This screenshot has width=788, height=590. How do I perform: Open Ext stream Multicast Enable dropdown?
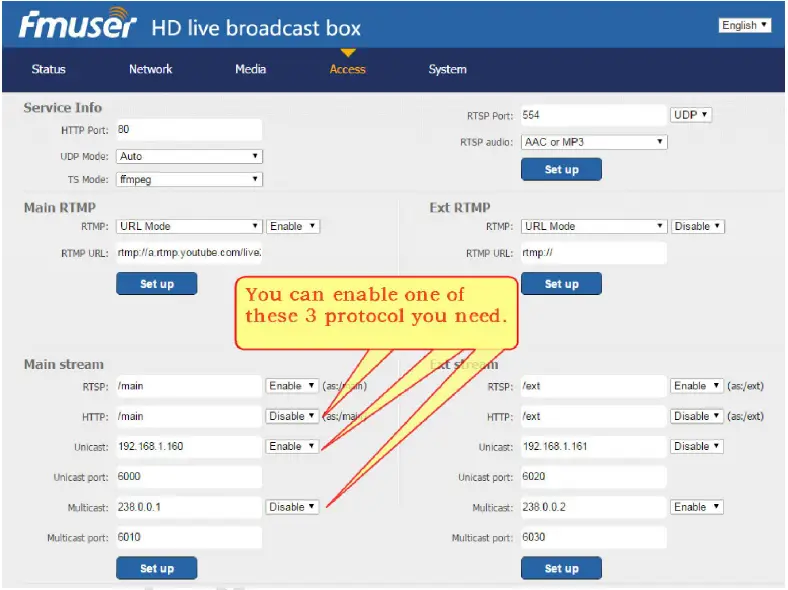tap(697, 507)
